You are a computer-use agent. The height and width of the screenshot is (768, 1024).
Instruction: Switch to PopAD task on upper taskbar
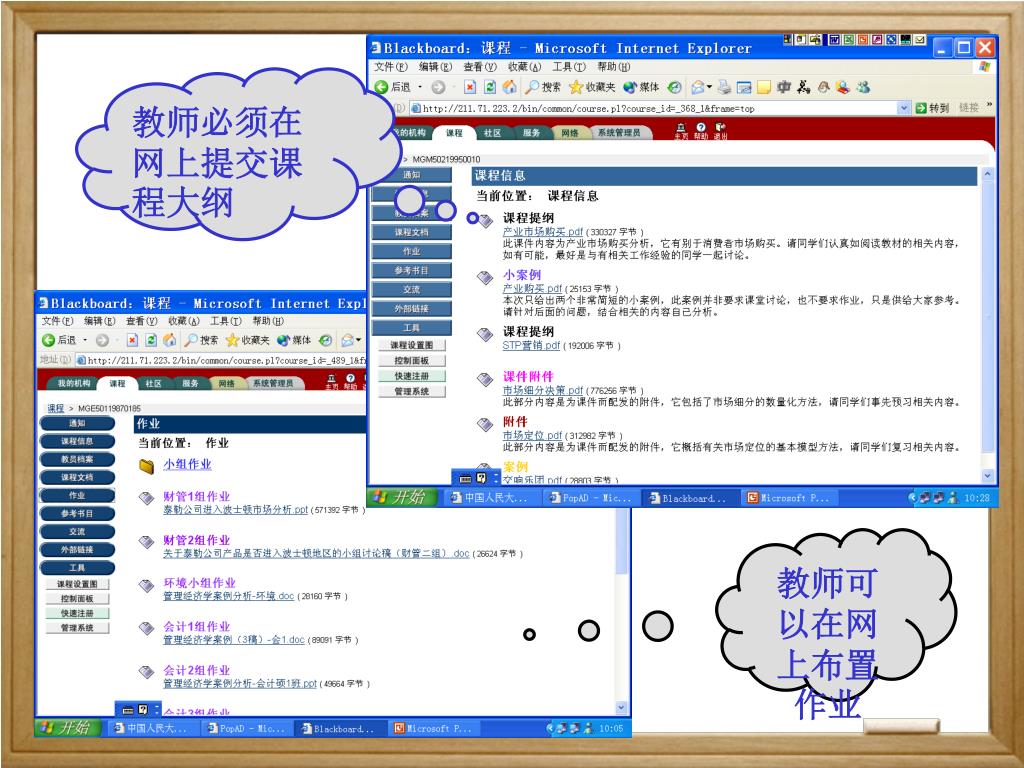coord(591,498)
